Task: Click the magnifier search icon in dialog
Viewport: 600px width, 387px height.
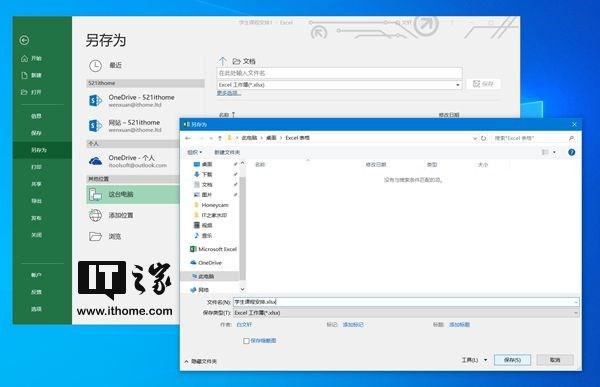Action: coord(571,138)
